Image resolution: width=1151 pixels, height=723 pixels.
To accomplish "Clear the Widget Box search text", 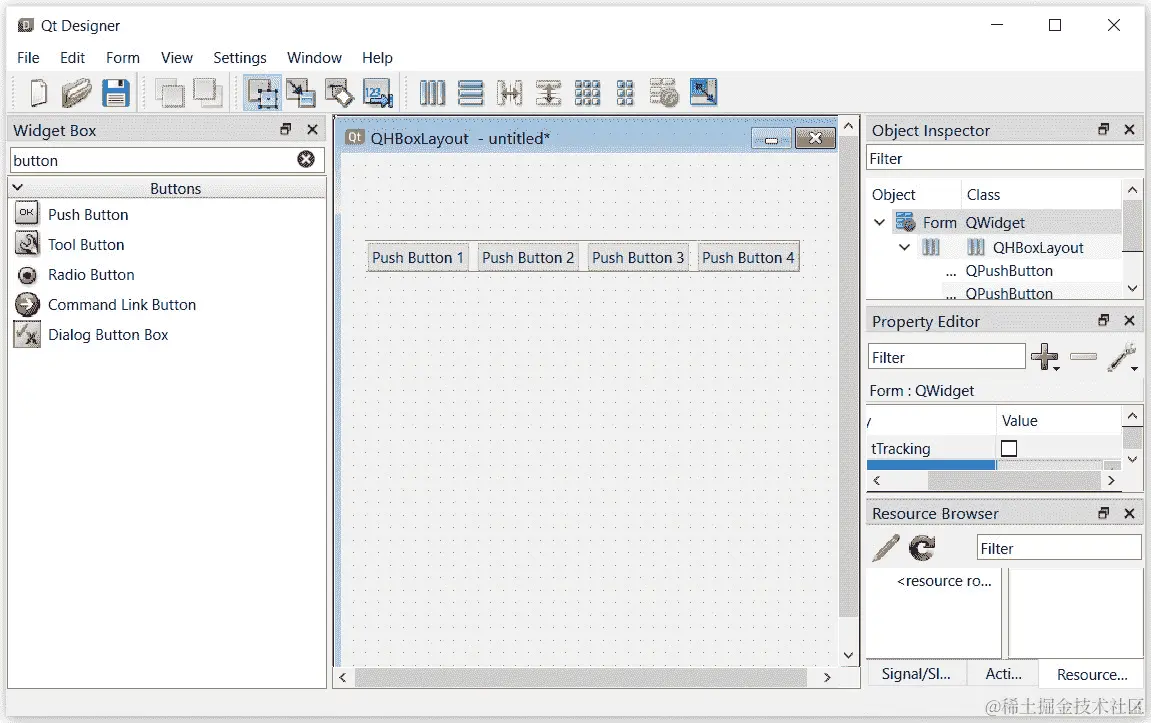I will coord(306,159).
